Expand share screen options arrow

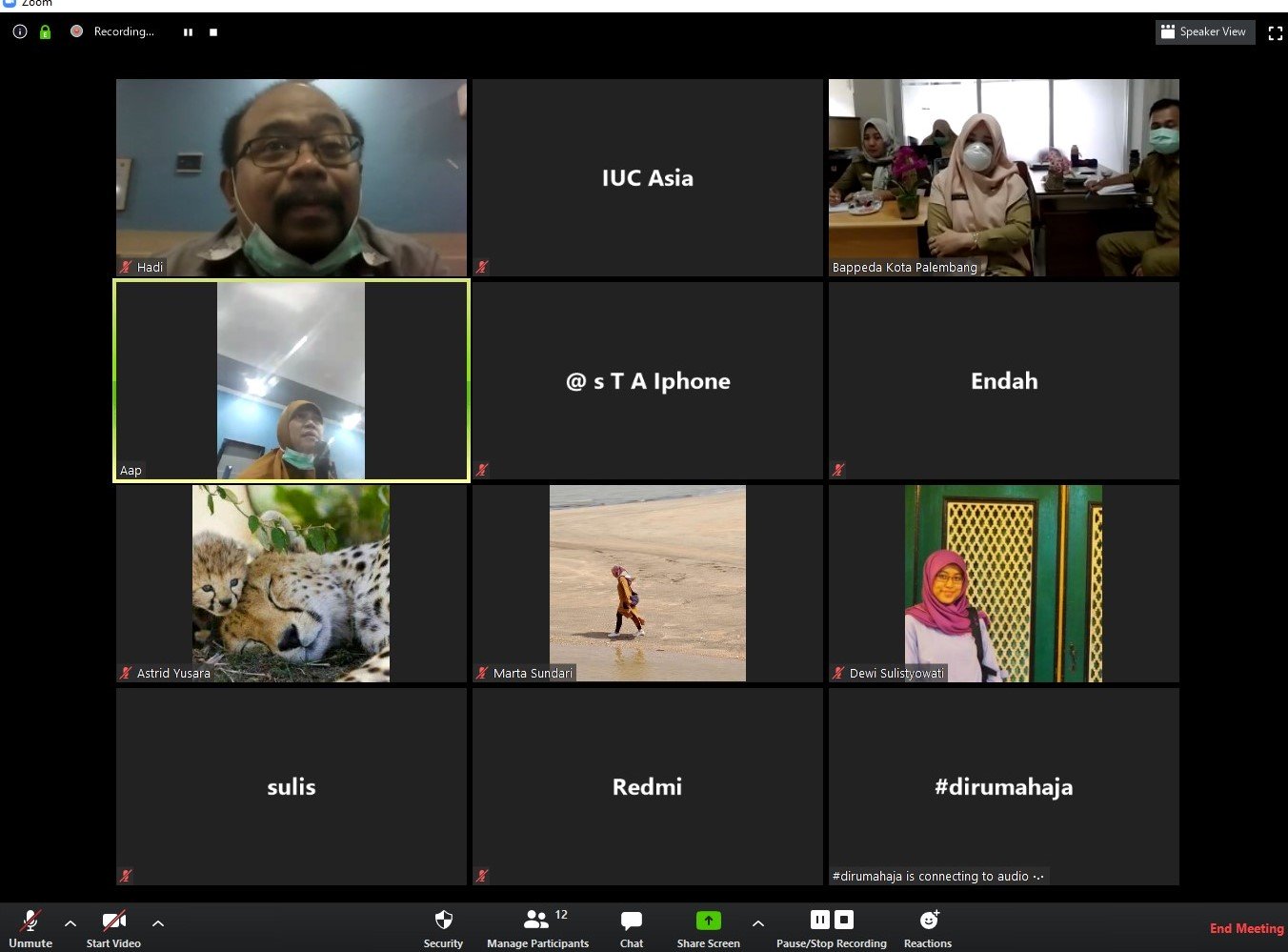(x=758, y=923)
